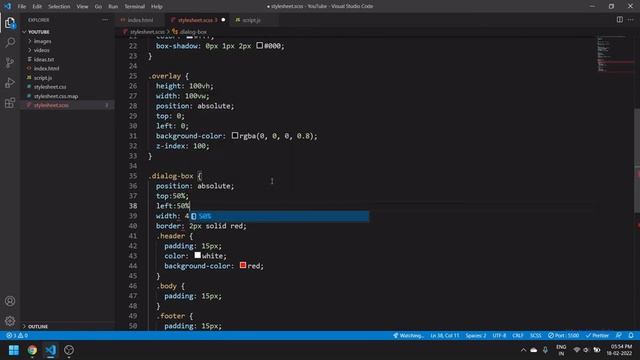The width and height of the screenshot is (640, 360).
Task: Show hidden system tray icons
Action: pos(523,350)
